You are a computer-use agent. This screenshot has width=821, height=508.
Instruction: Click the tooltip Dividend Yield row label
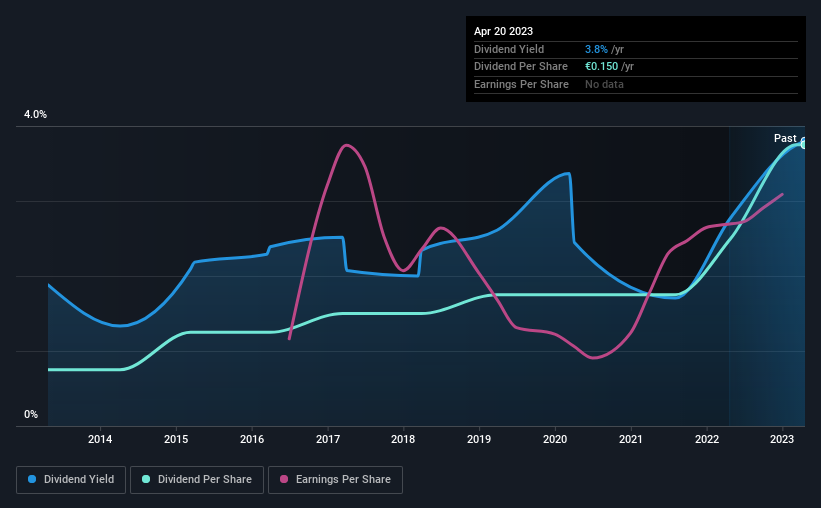[509, 49]
